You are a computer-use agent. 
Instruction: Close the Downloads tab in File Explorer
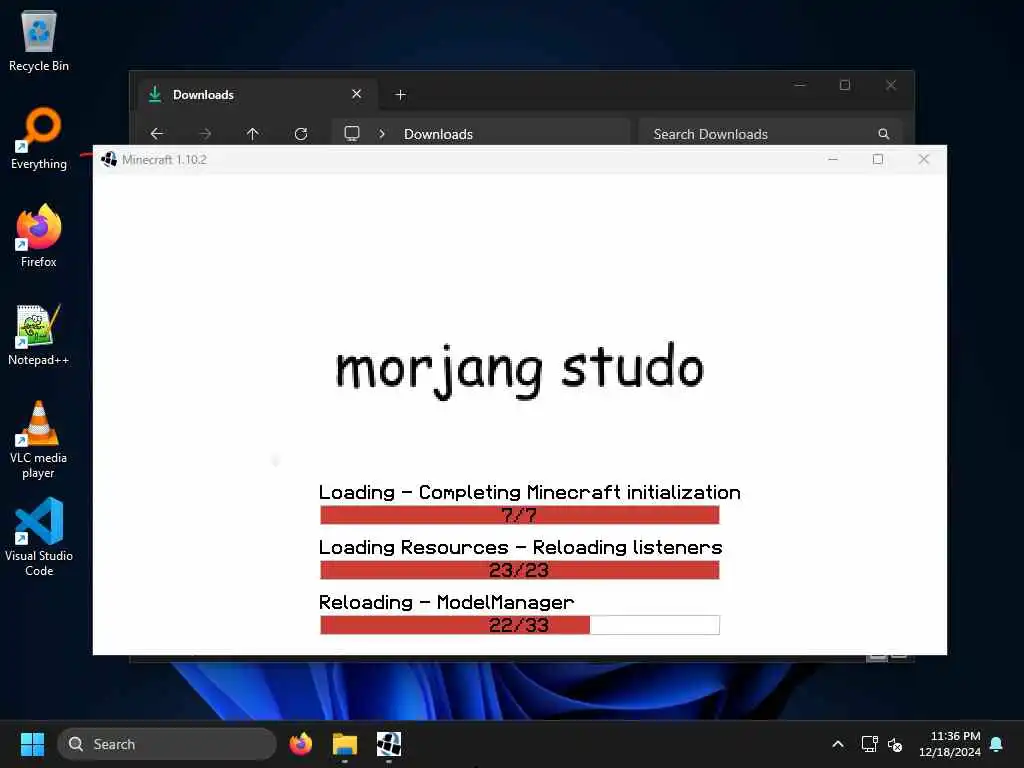pos(357,94)
